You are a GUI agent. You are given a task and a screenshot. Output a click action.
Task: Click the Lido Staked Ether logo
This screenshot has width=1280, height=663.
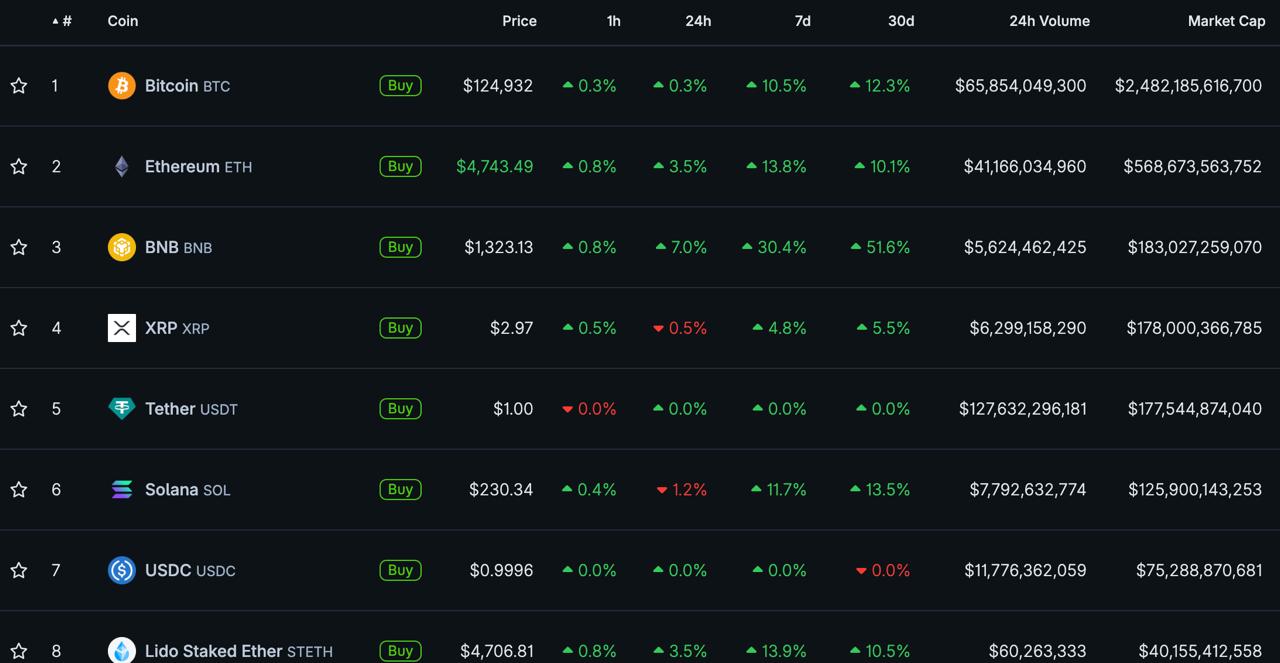pyautogui.click(x=121, y=650)
